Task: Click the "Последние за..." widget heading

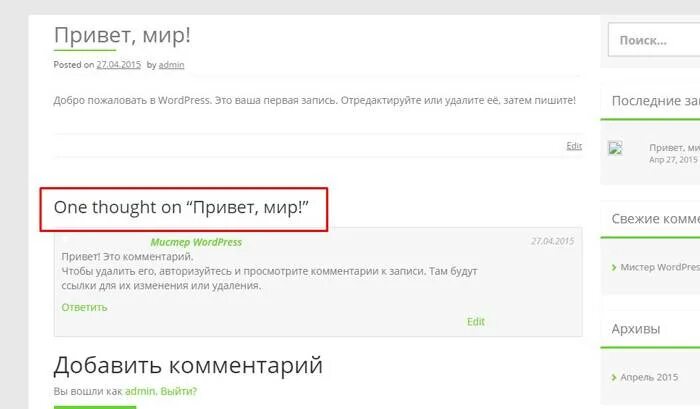Action: pyautogui.click(x=656, y=101)
